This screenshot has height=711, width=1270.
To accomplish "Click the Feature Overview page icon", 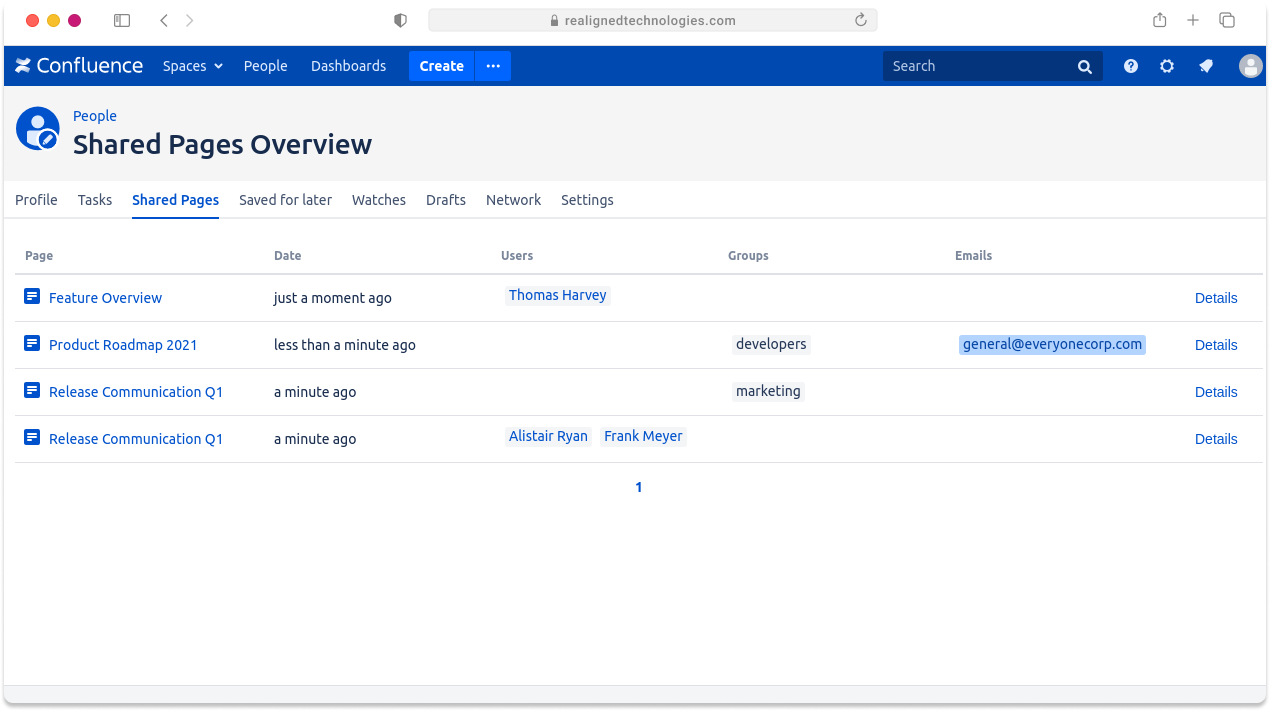I will click(32, 297).
